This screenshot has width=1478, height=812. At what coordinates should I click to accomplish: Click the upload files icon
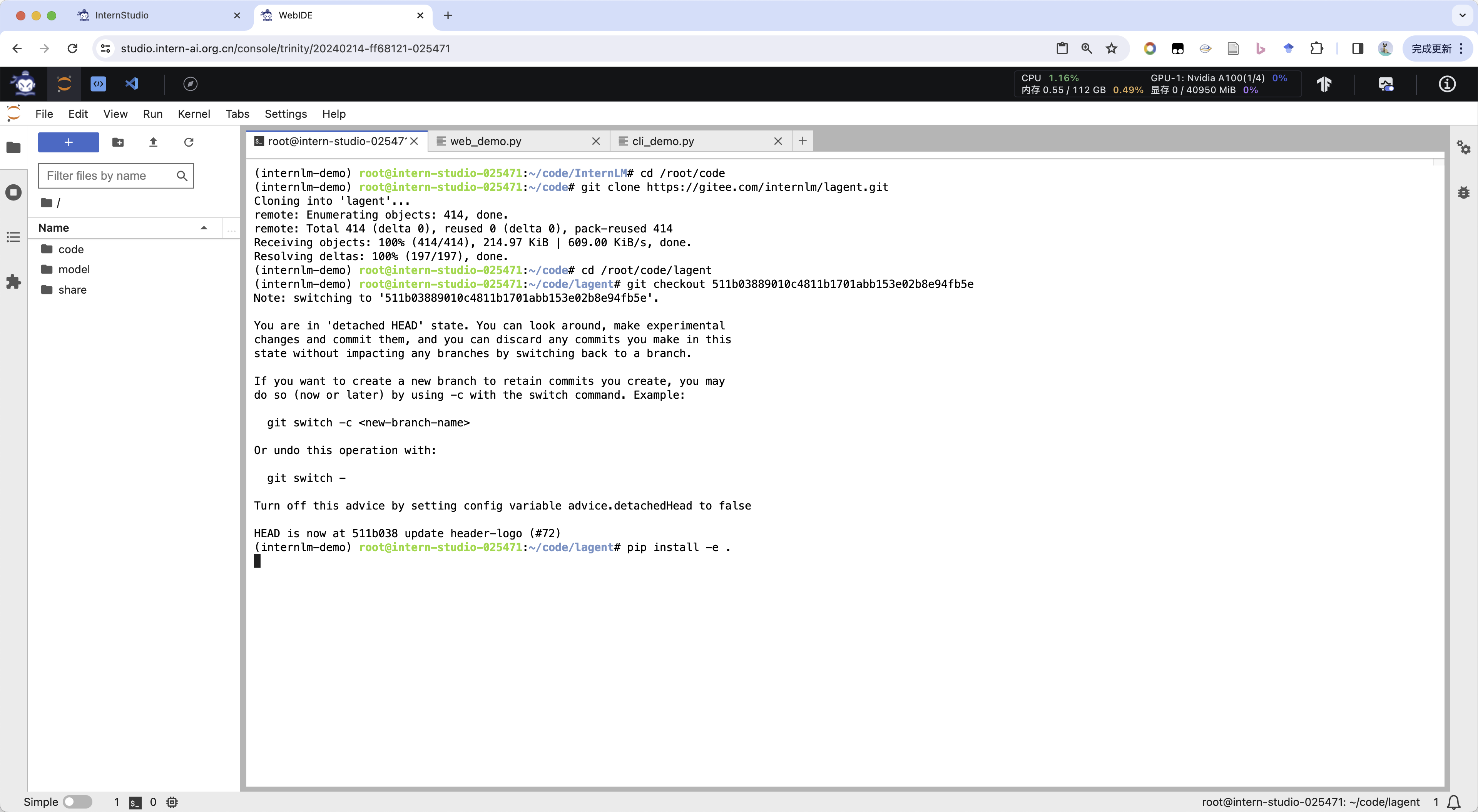coord(153,142)
